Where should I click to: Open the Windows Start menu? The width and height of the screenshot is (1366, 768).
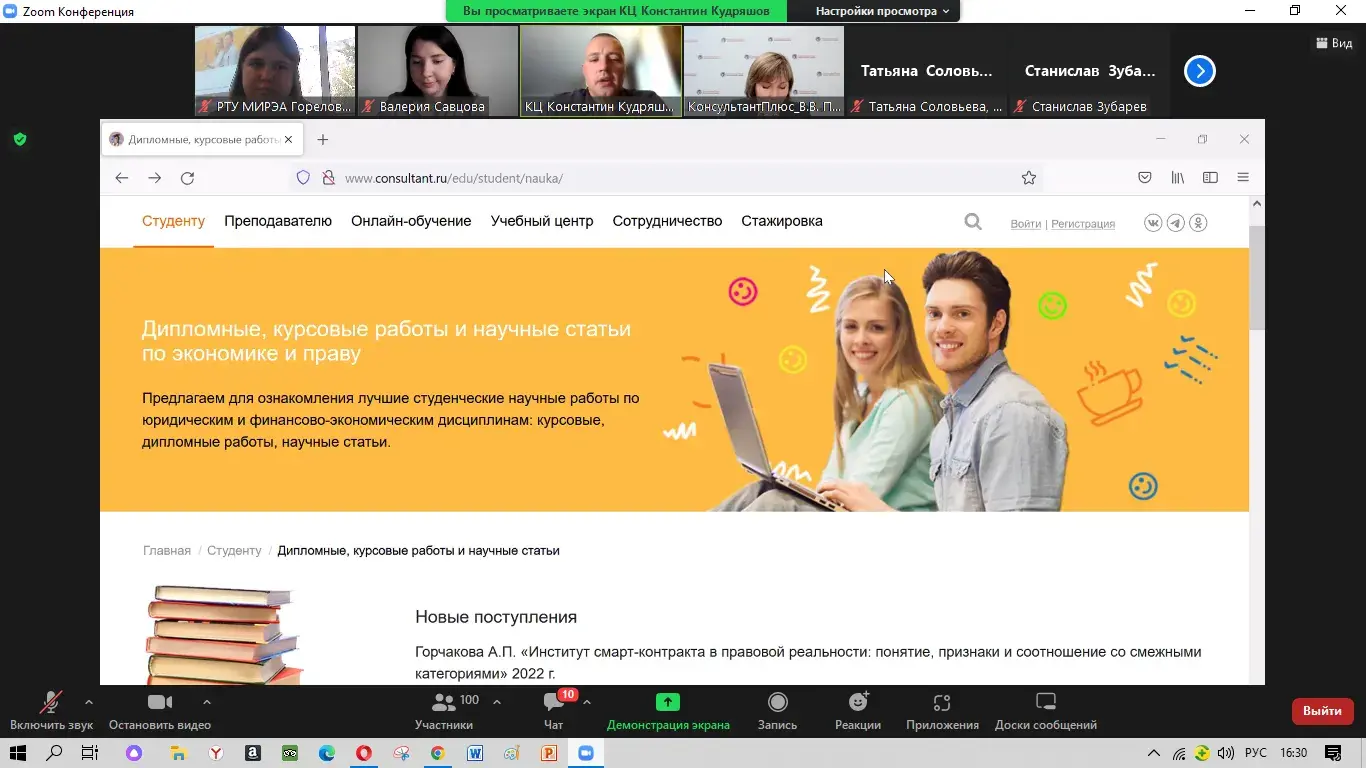(17, 753)
